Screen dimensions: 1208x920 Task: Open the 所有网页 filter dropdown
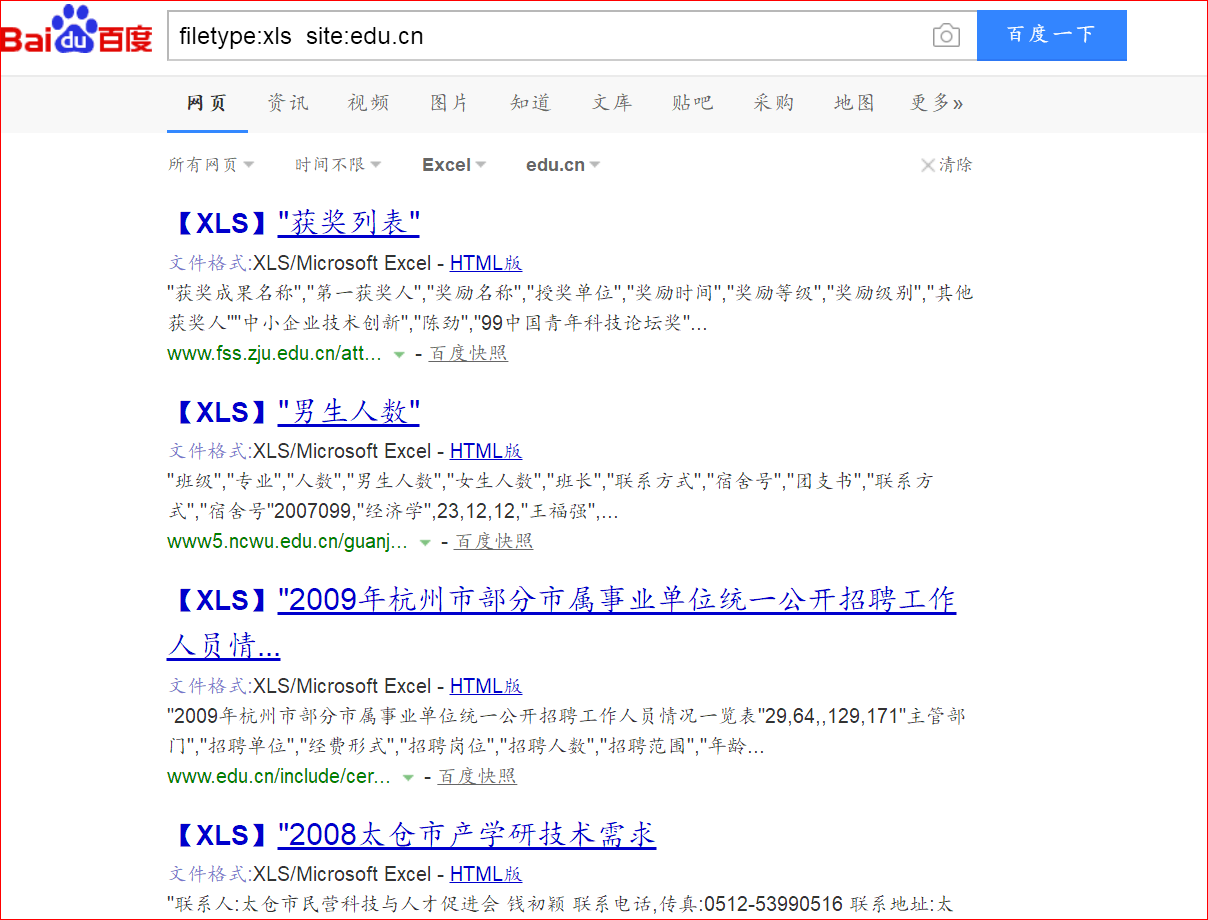pyautogui.click(x=211, y=165)
